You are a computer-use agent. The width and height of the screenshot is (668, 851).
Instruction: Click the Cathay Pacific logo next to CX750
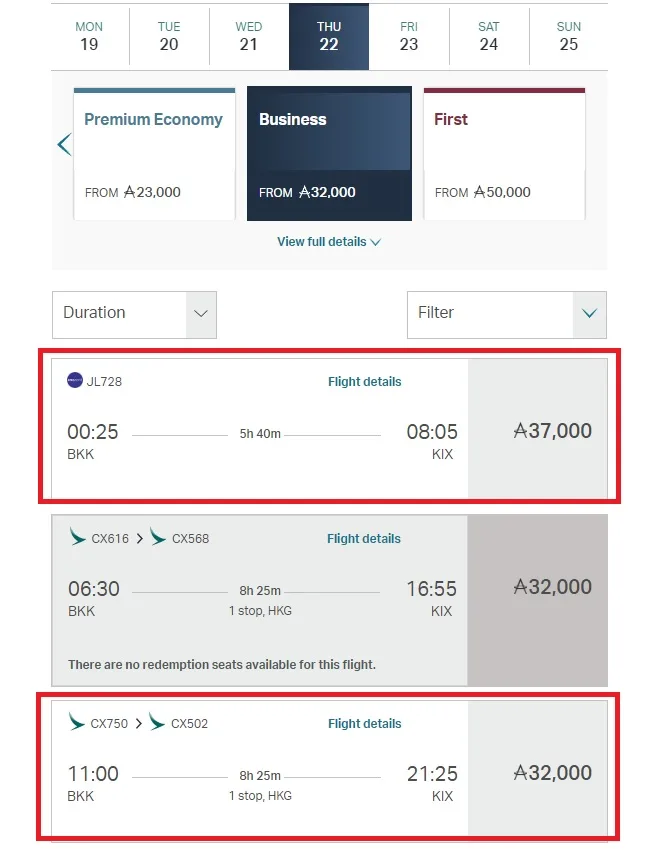[77, 722]
